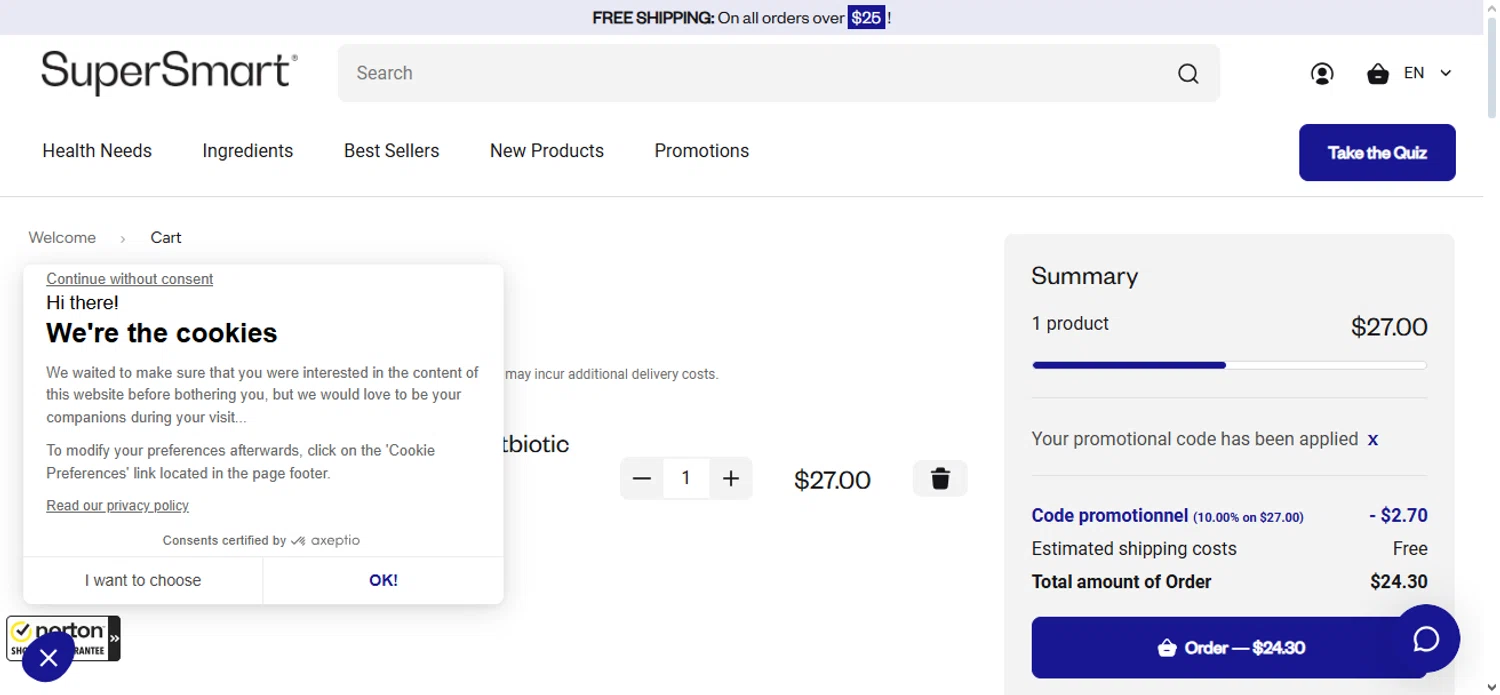
Task: Click the Summary heading
Action: pyautogui.click(x=1084, y=276)
